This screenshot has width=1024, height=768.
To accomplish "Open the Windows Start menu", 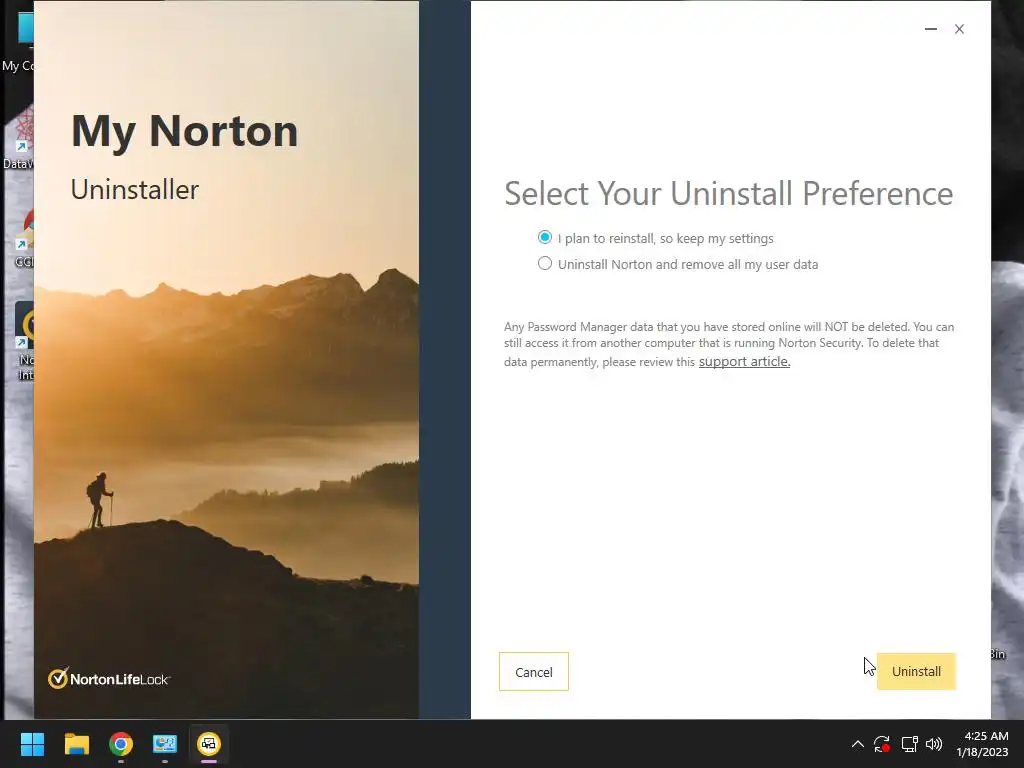I will click(32, 744).
